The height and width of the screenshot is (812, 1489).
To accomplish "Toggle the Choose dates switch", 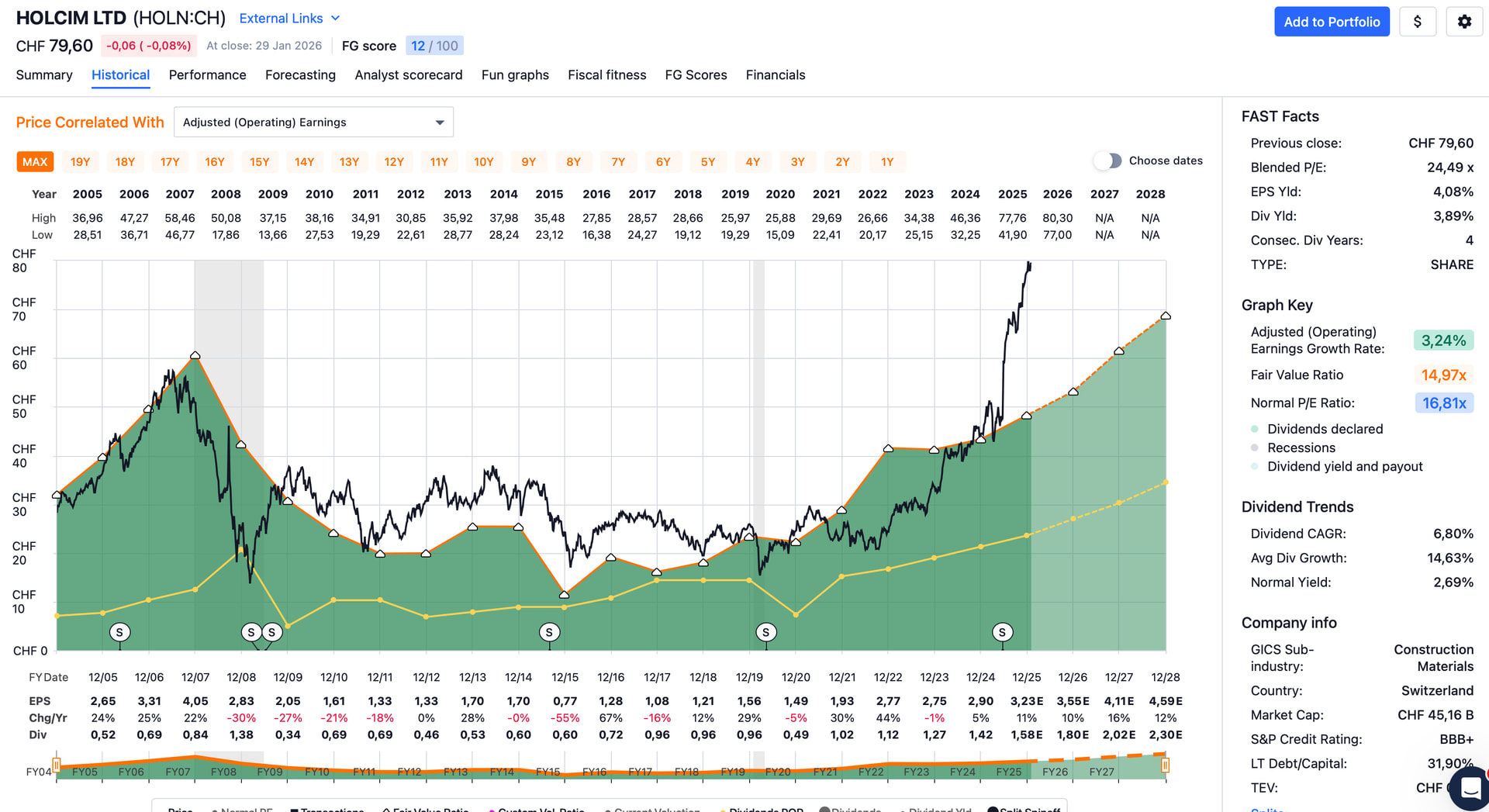I will [x=1107, y=161].
